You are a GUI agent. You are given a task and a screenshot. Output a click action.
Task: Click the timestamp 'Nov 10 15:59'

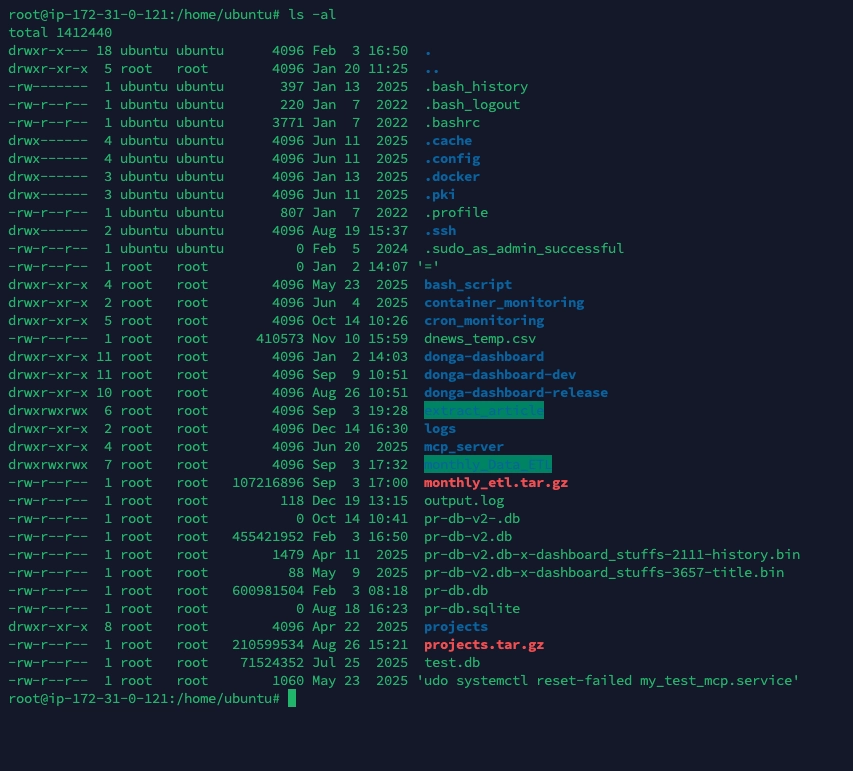click(x=360, y=338)
